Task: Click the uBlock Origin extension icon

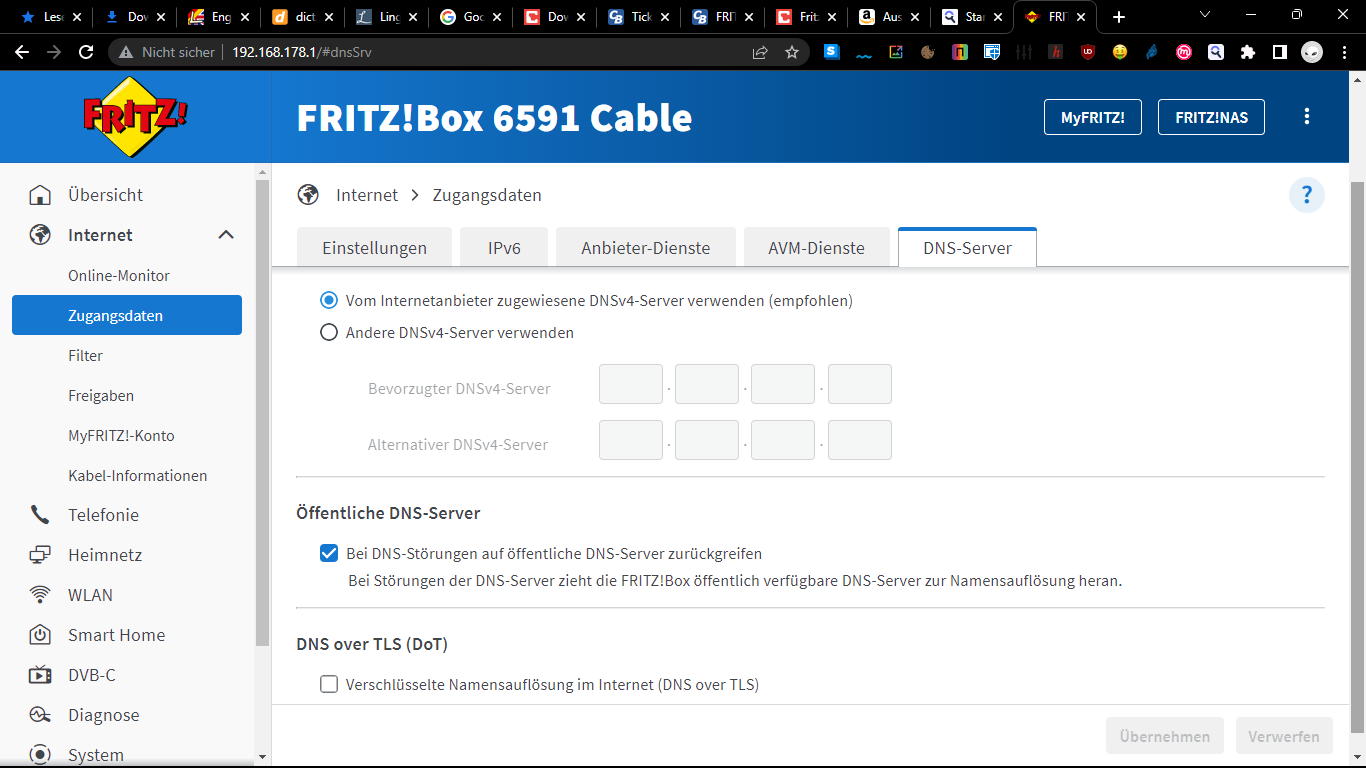Action: tap(1087, 52)
